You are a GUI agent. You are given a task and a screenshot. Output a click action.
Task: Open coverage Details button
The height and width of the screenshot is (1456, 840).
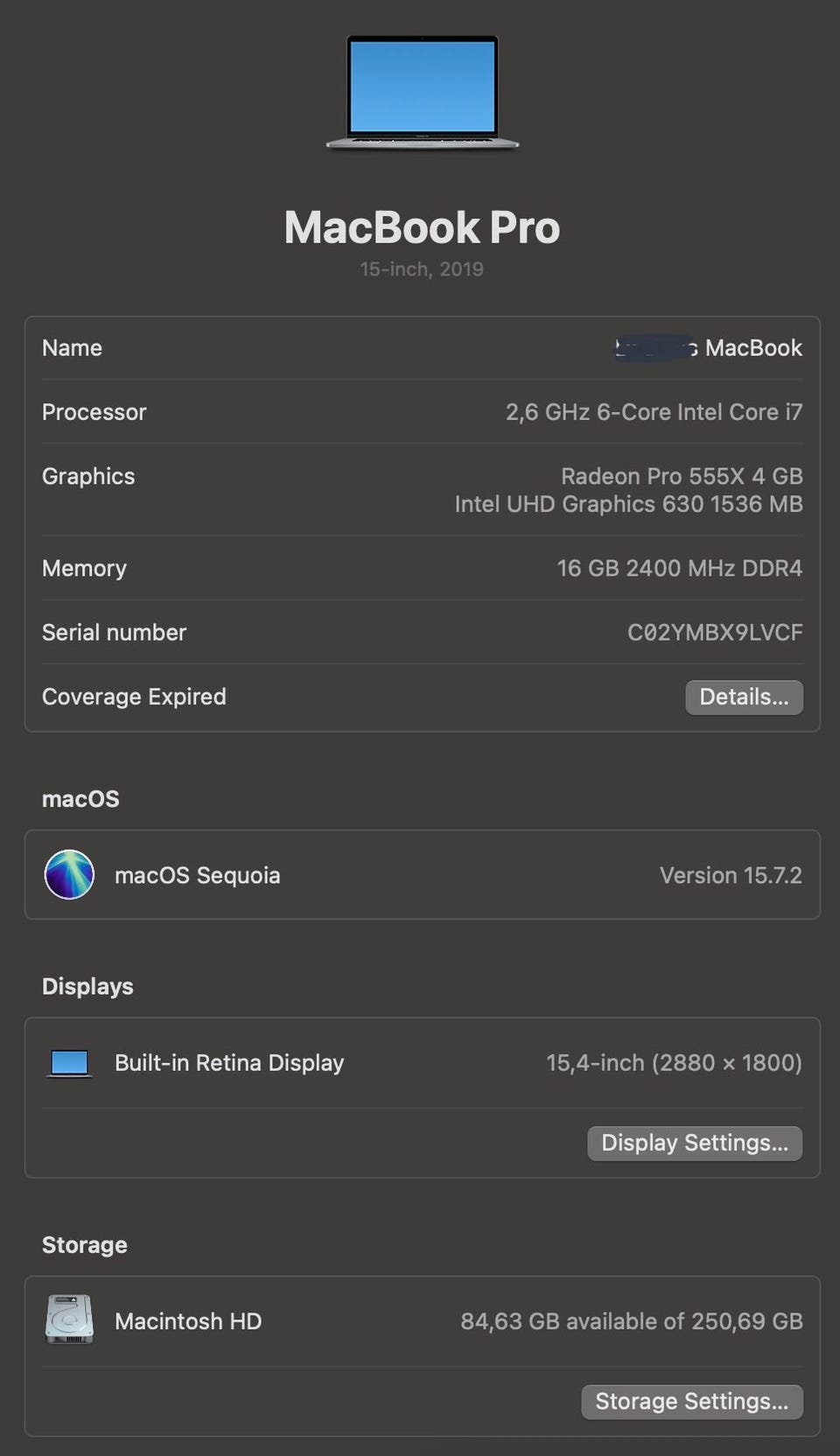pyautogui.click(x=744, y=697)
